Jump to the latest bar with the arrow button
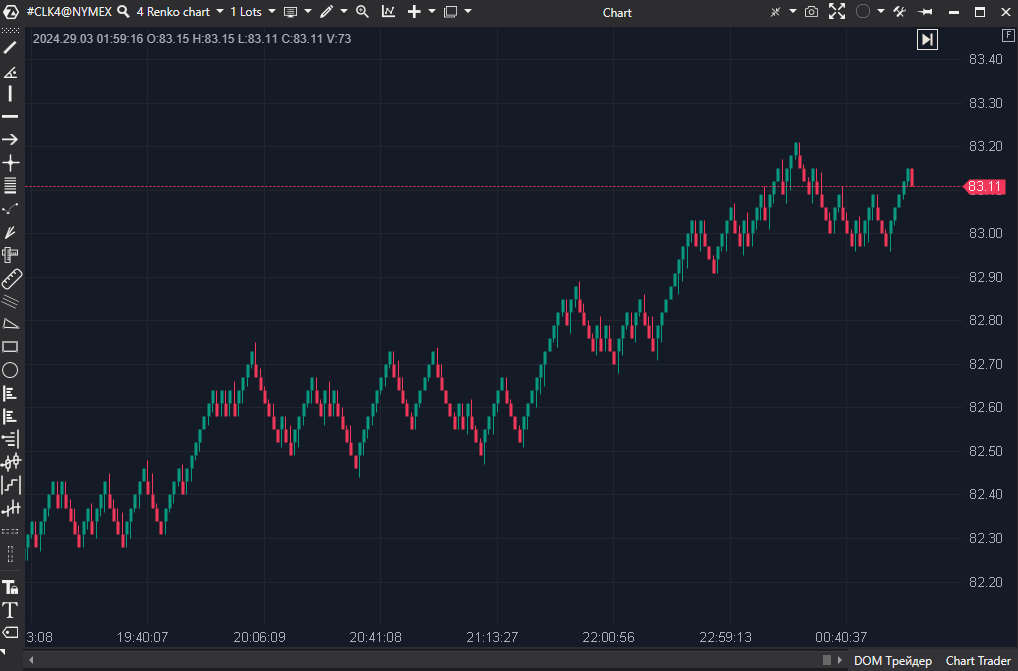The image size is (1018, 671). coord(927,39)
